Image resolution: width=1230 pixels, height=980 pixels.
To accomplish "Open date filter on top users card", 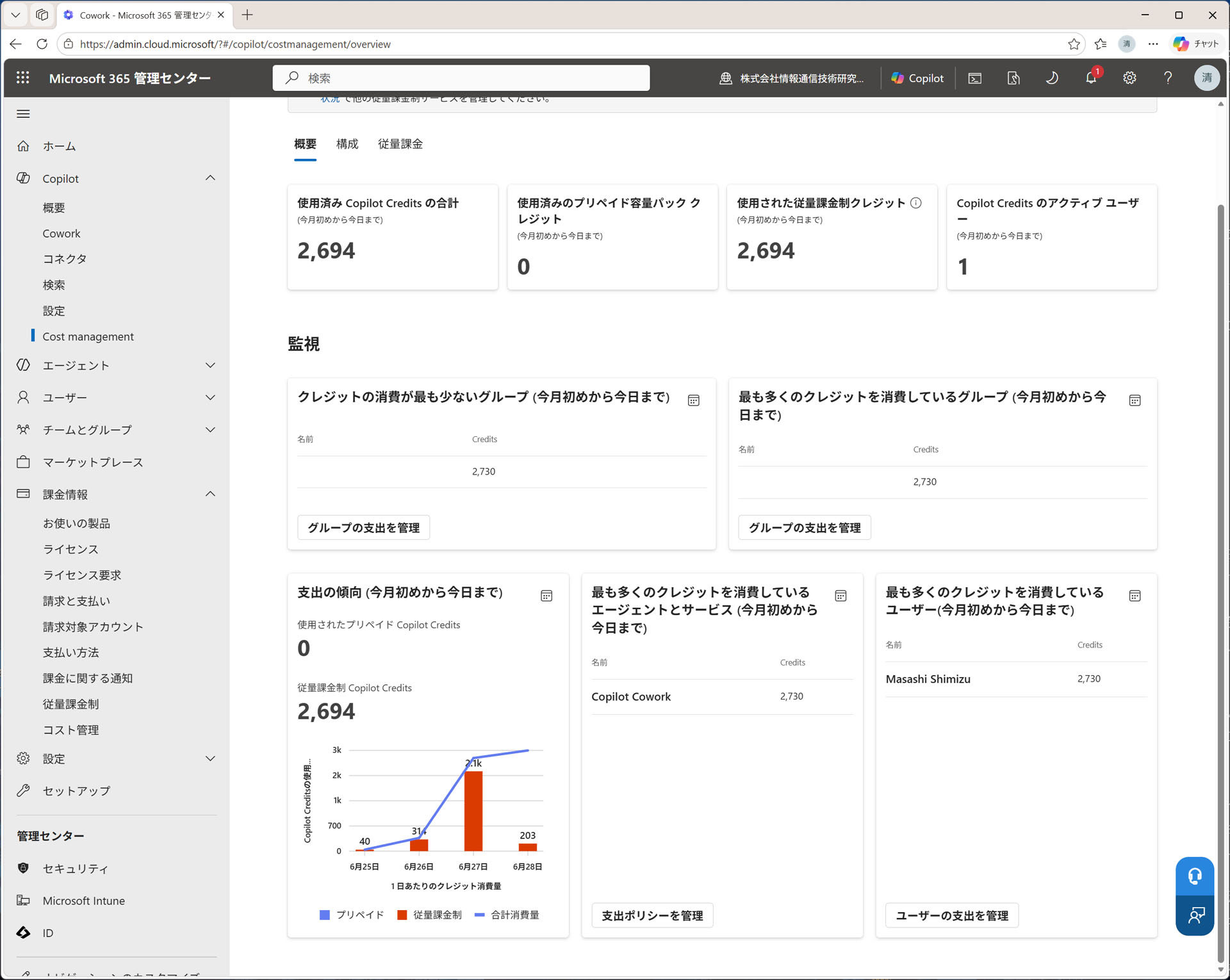I will click(1135, 596).
